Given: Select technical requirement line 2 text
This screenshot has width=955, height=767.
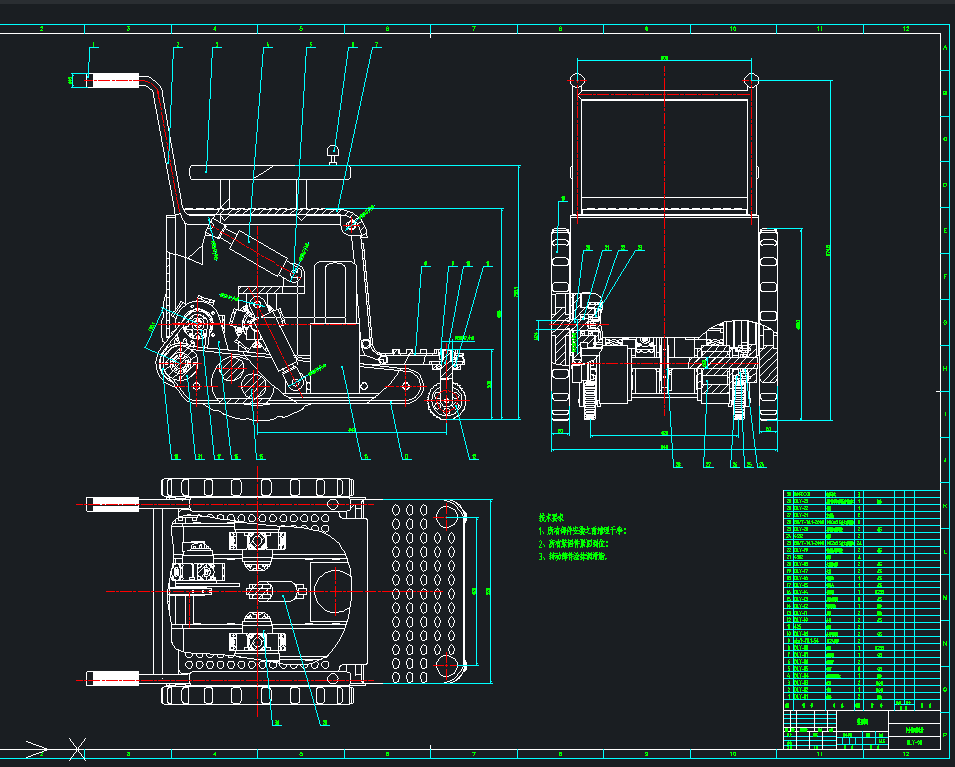Looking at the screenshot, I should [x=574, y=543].
